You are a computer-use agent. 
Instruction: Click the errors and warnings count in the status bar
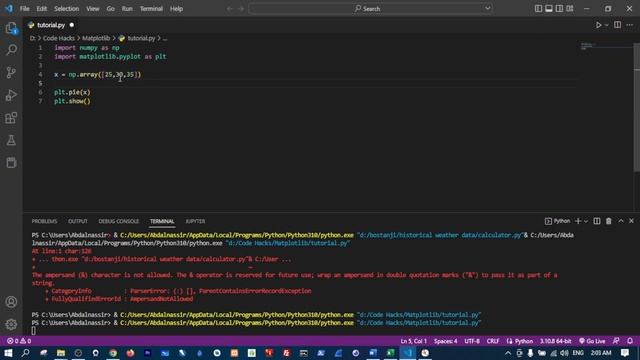pos(19,341)
